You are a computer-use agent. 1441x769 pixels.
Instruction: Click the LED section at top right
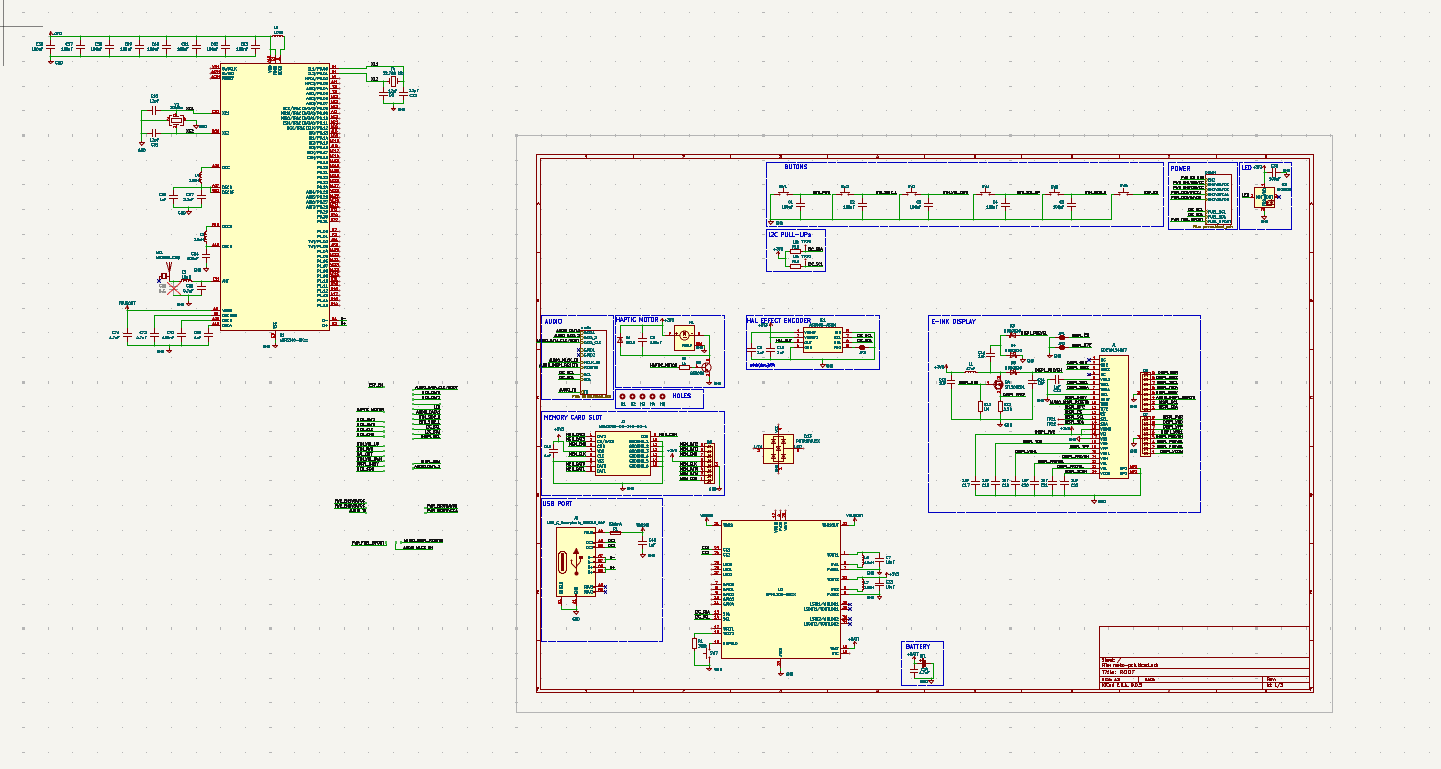pyautogui.click(x=1265, y=193)
